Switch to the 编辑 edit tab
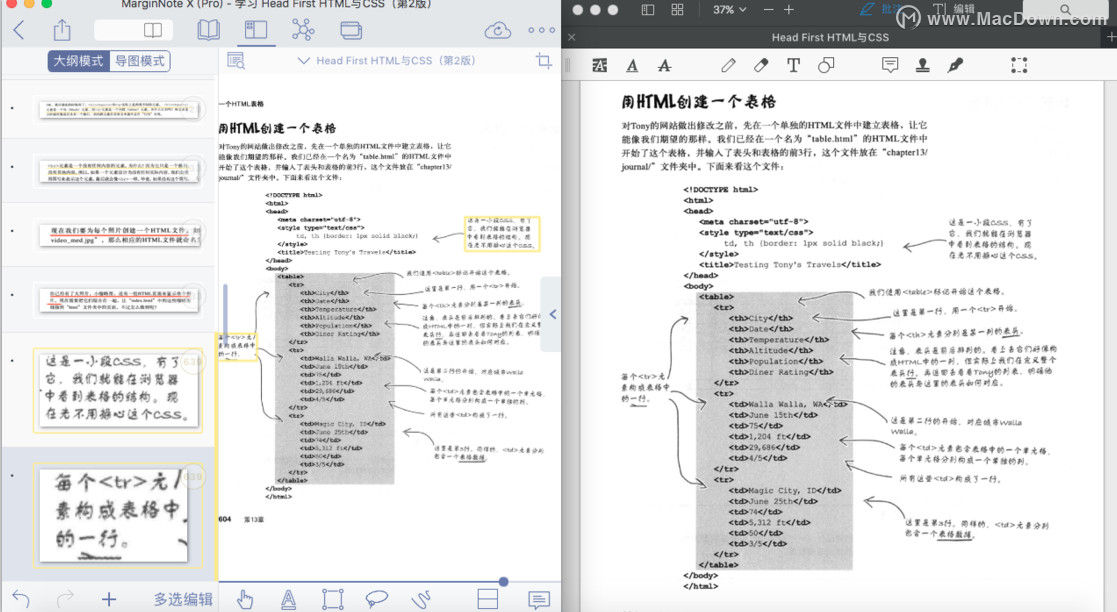1117x612 pixels. (953, 9)
